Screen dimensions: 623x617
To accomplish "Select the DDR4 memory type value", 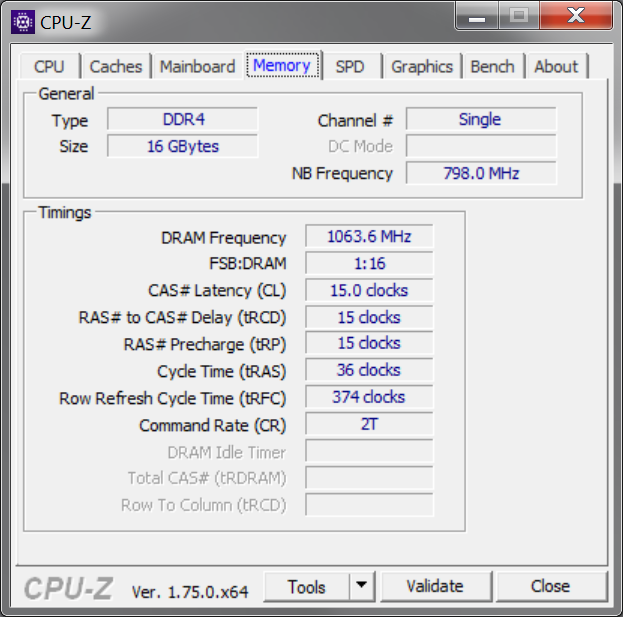I will [183, 119].
